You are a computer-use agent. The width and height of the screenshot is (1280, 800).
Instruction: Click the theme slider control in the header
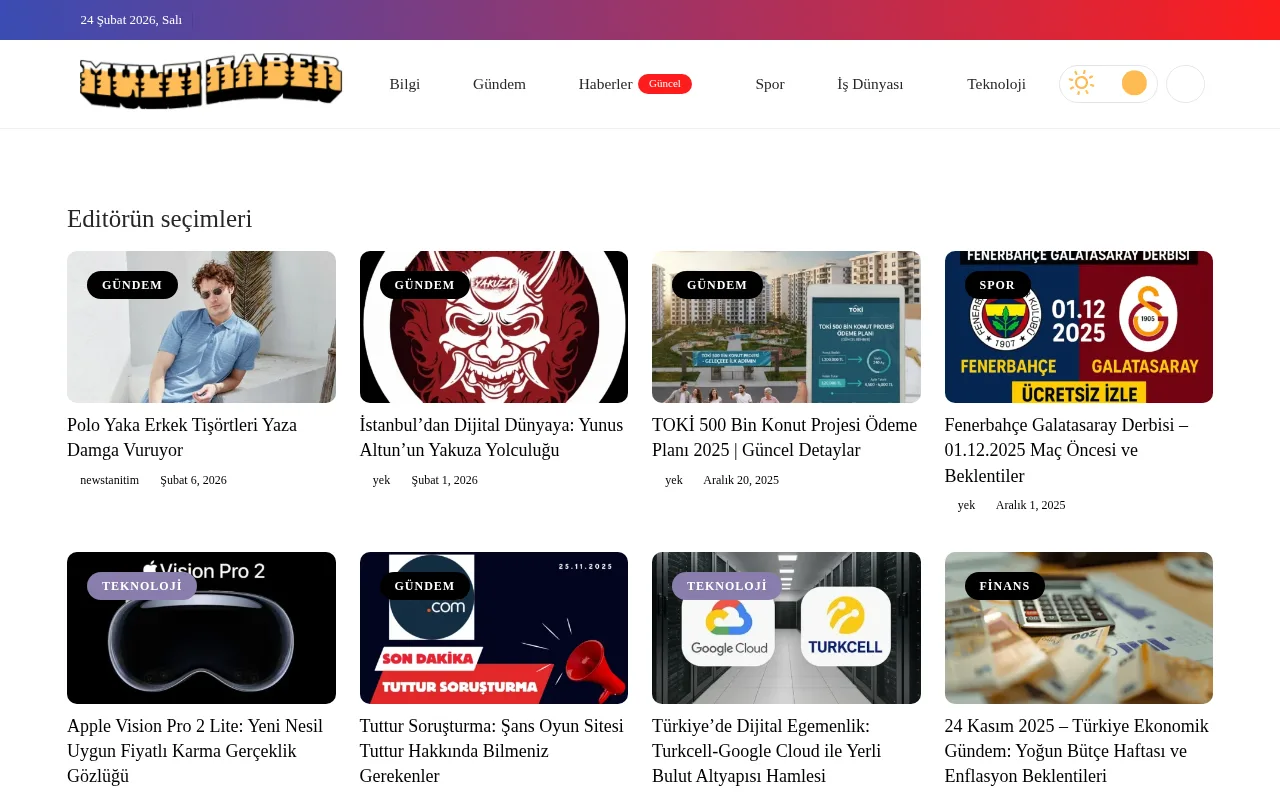coord(1108,83)
